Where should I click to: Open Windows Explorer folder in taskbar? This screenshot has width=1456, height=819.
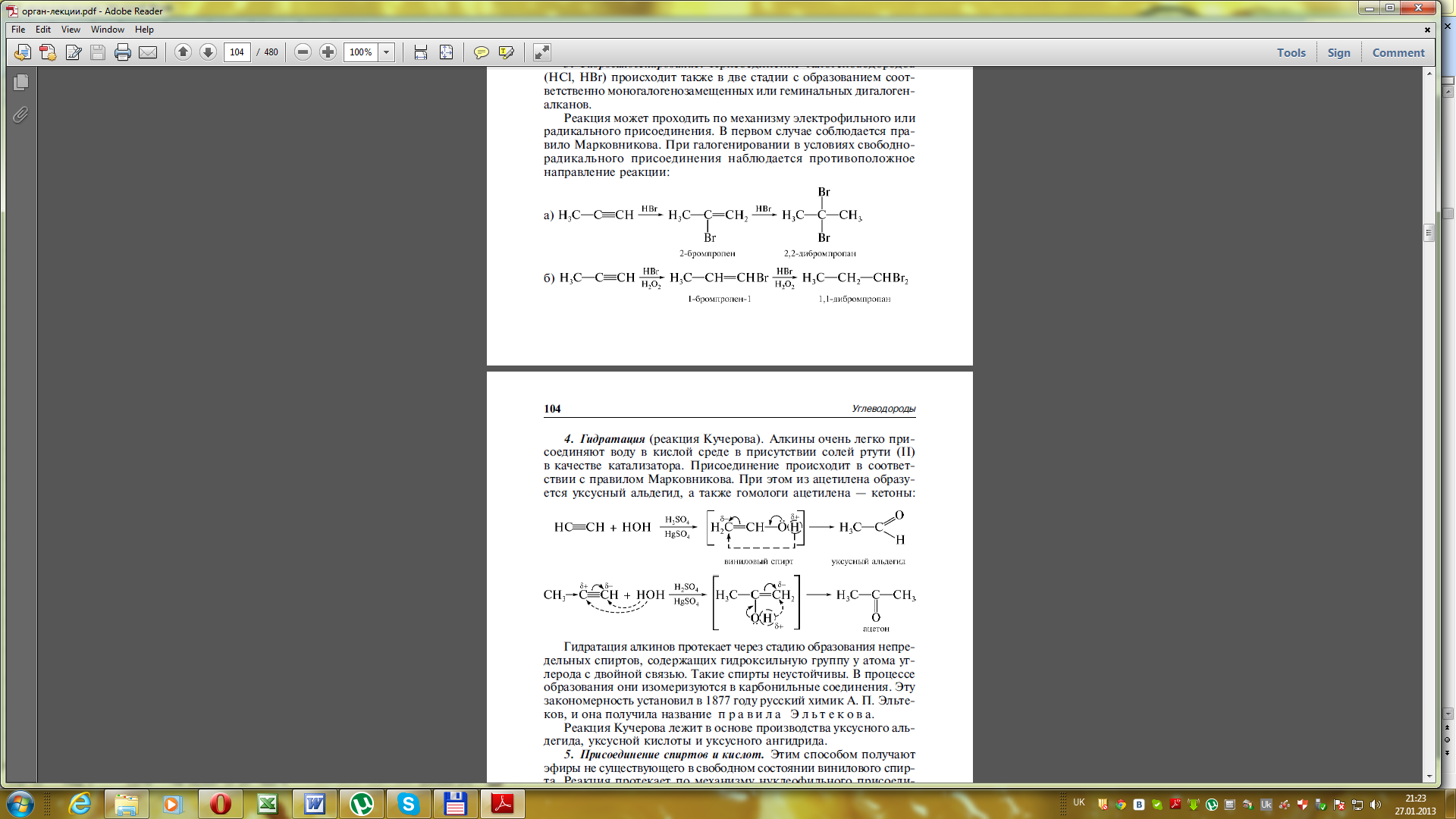coord(127,804)
